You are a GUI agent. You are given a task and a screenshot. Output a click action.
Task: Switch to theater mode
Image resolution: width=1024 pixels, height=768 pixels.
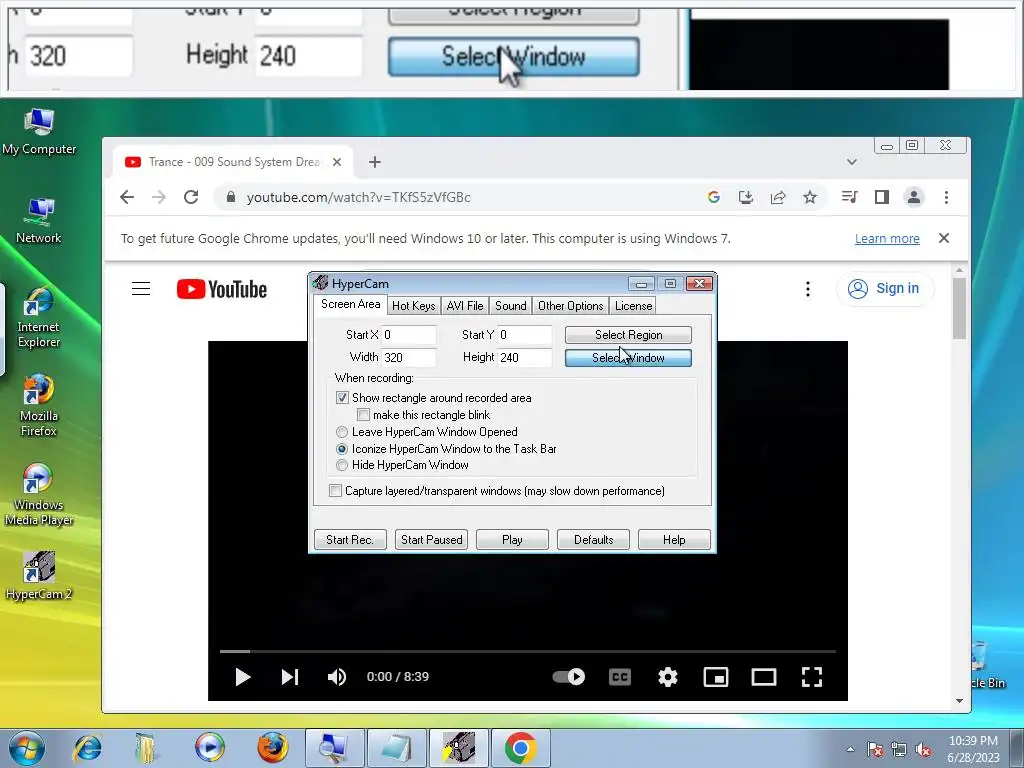[x=763, y=677]
